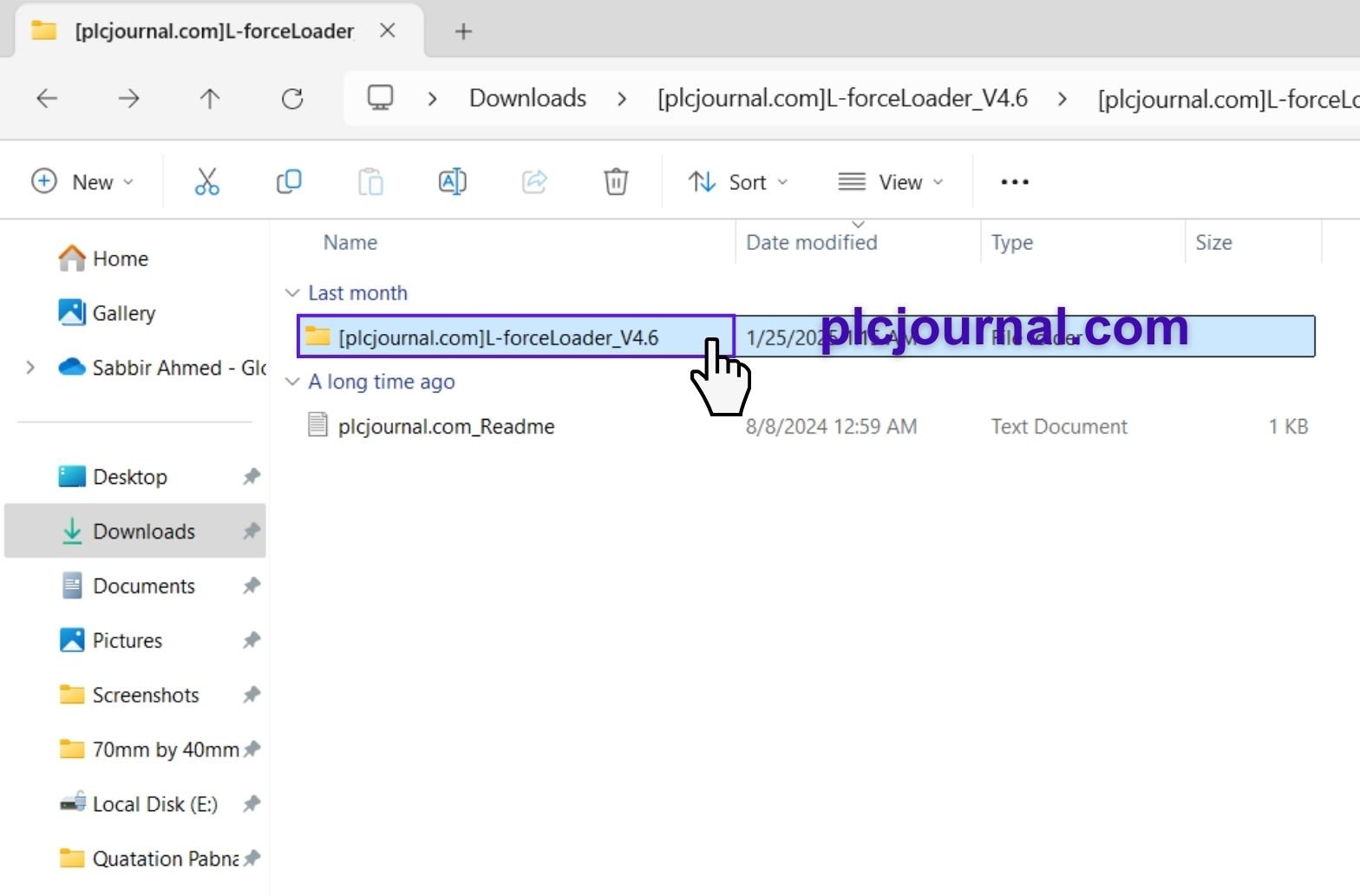The height and width of the screenshot is (896, 1360).
Task: Collapse the Last month group
Action: (x=292, y=293)
